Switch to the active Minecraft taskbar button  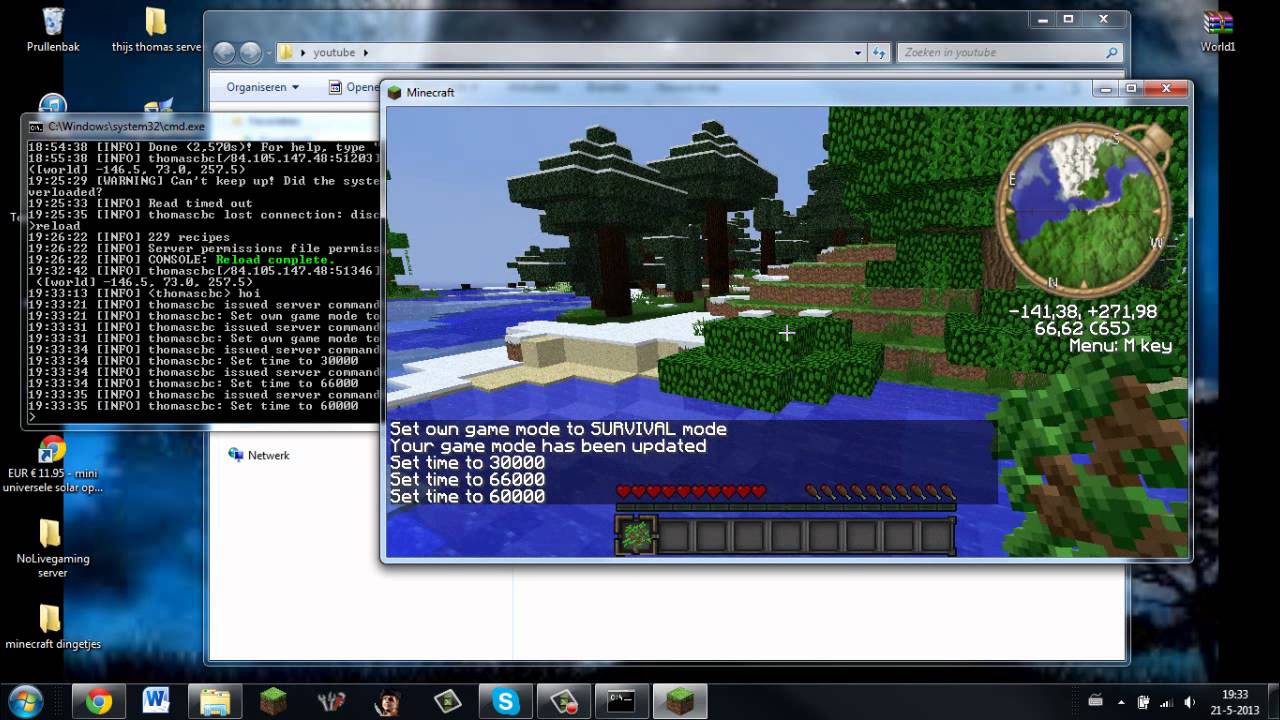point(680,701)
